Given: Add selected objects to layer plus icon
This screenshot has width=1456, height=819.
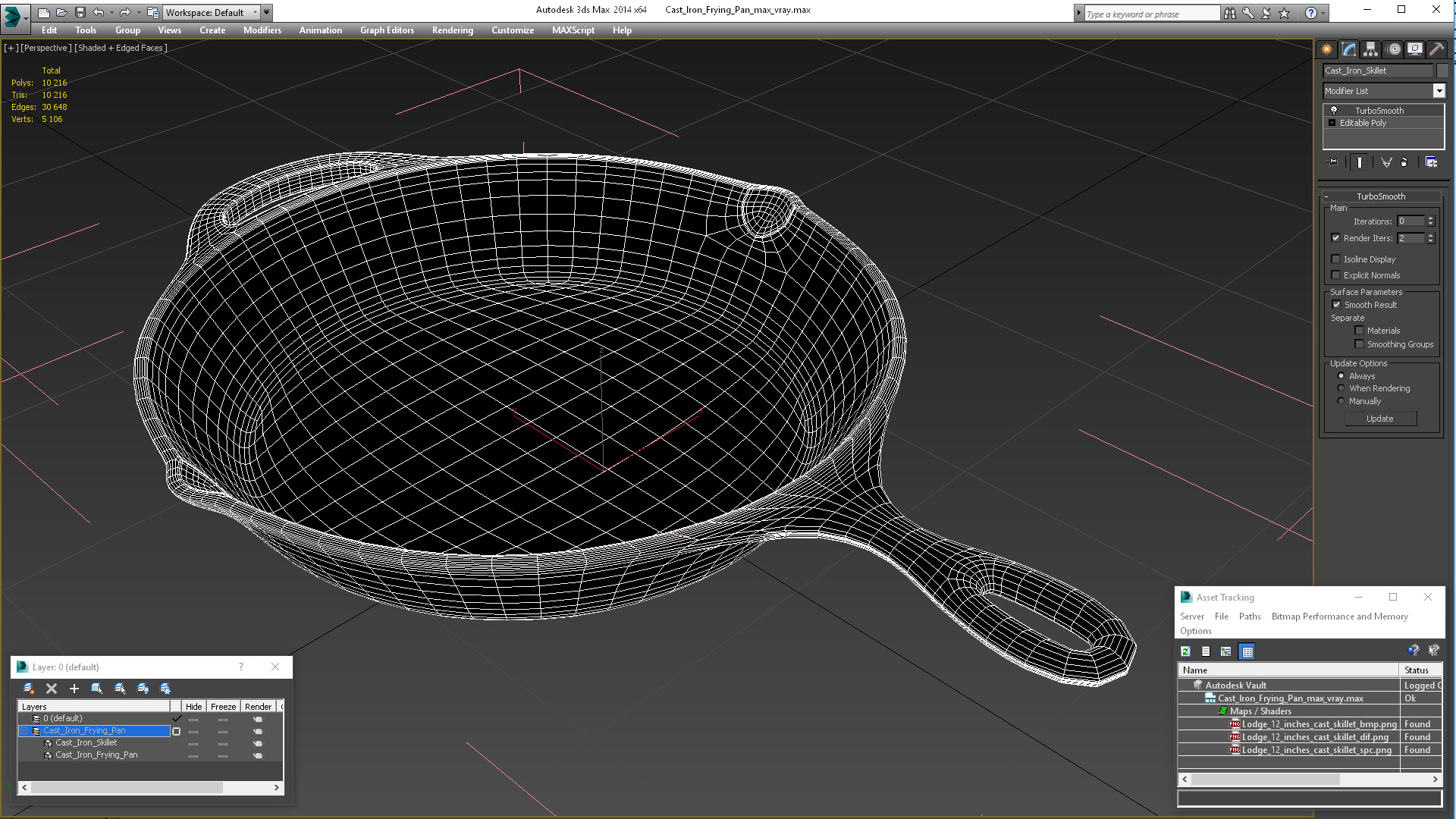Looking at the screenshot, I should [x=74, y=689].
